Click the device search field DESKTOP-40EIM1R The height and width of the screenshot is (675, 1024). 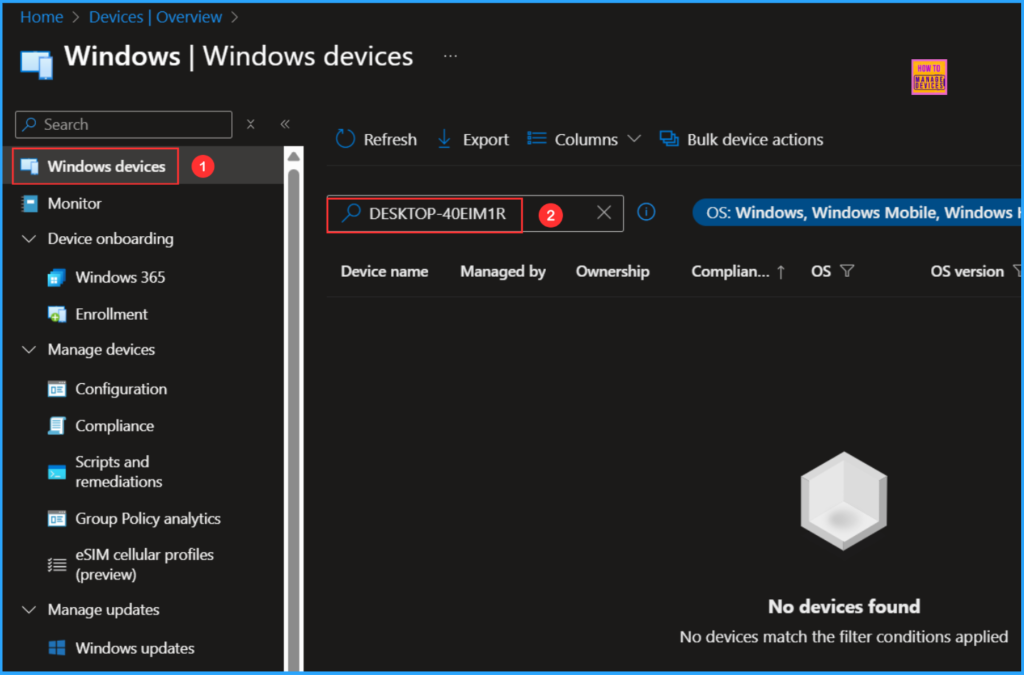tap(475, 213)
